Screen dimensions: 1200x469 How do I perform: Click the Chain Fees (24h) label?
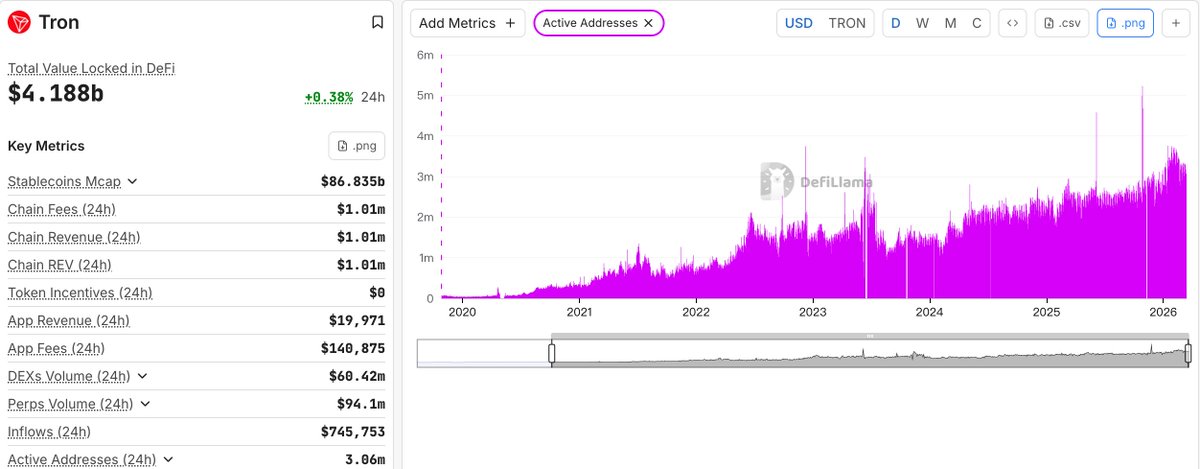(61, 209)
